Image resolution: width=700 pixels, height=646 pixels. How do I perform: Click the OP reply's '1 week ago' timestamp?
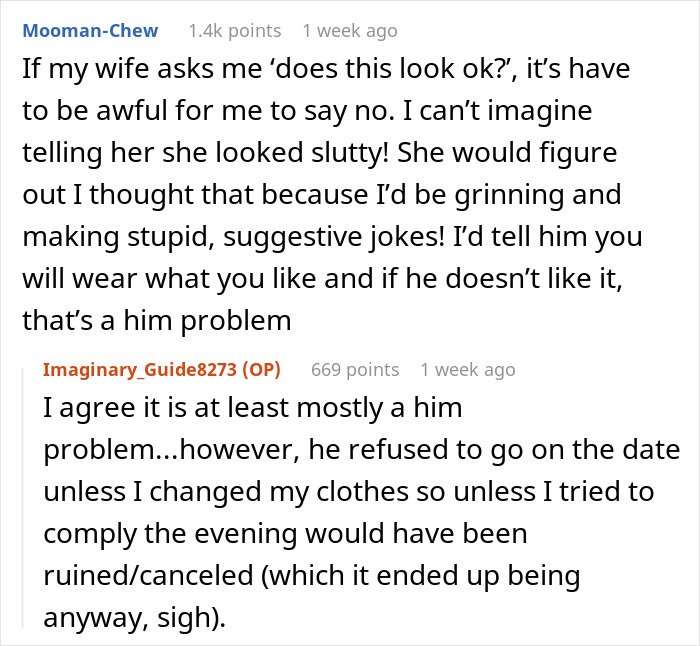[x=468, y=370]
